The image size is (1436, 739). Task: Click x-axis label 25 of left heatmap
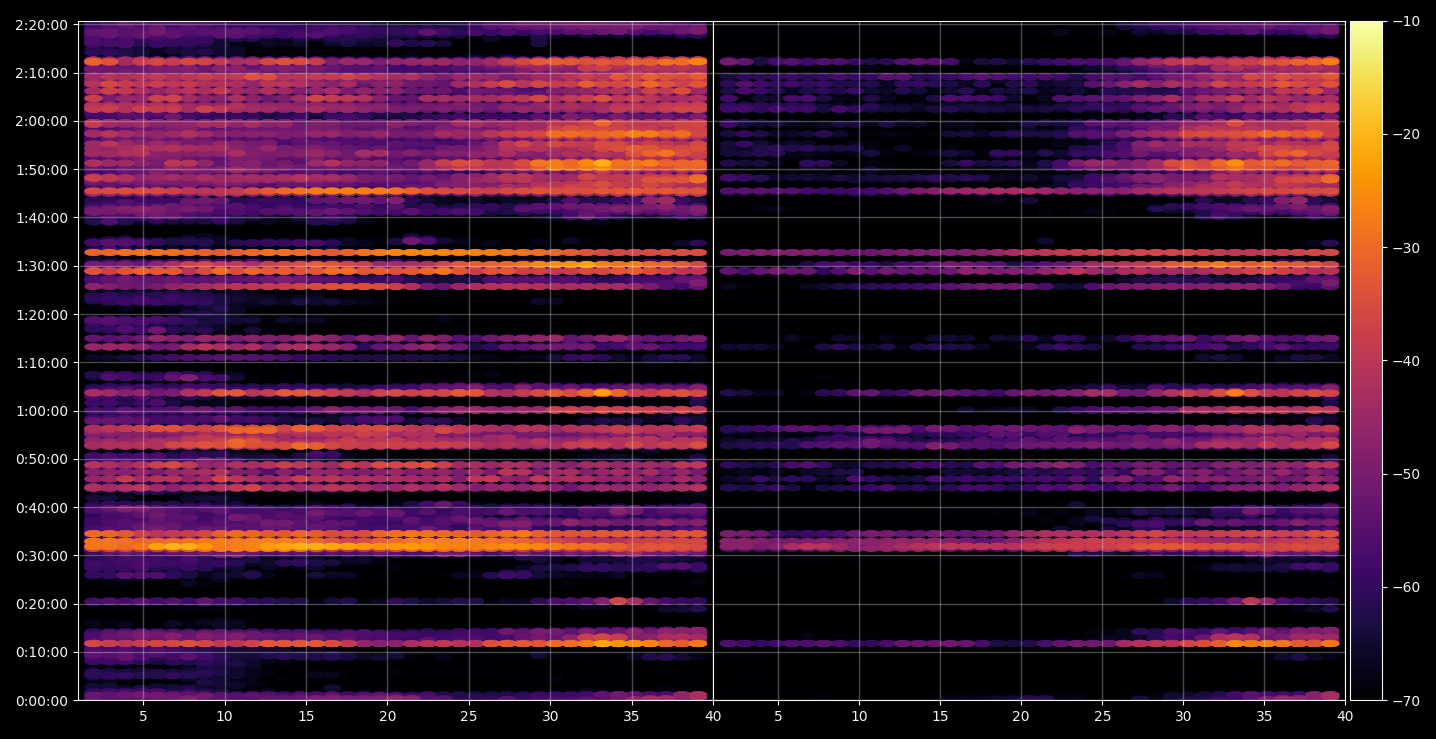tap(469, 716)
